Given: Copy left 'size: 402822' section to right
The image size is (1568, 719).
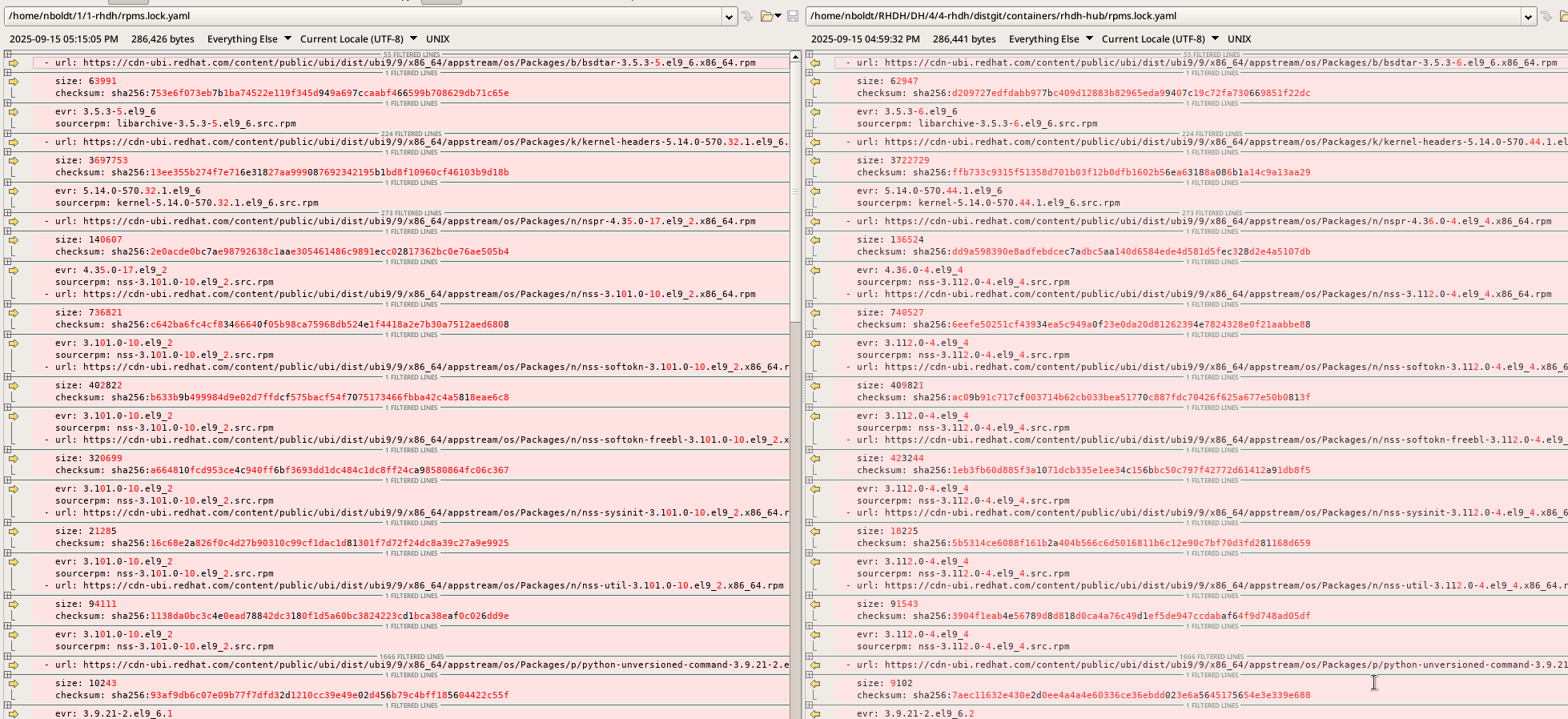Looking at the screenshot, I should [14, 385].
